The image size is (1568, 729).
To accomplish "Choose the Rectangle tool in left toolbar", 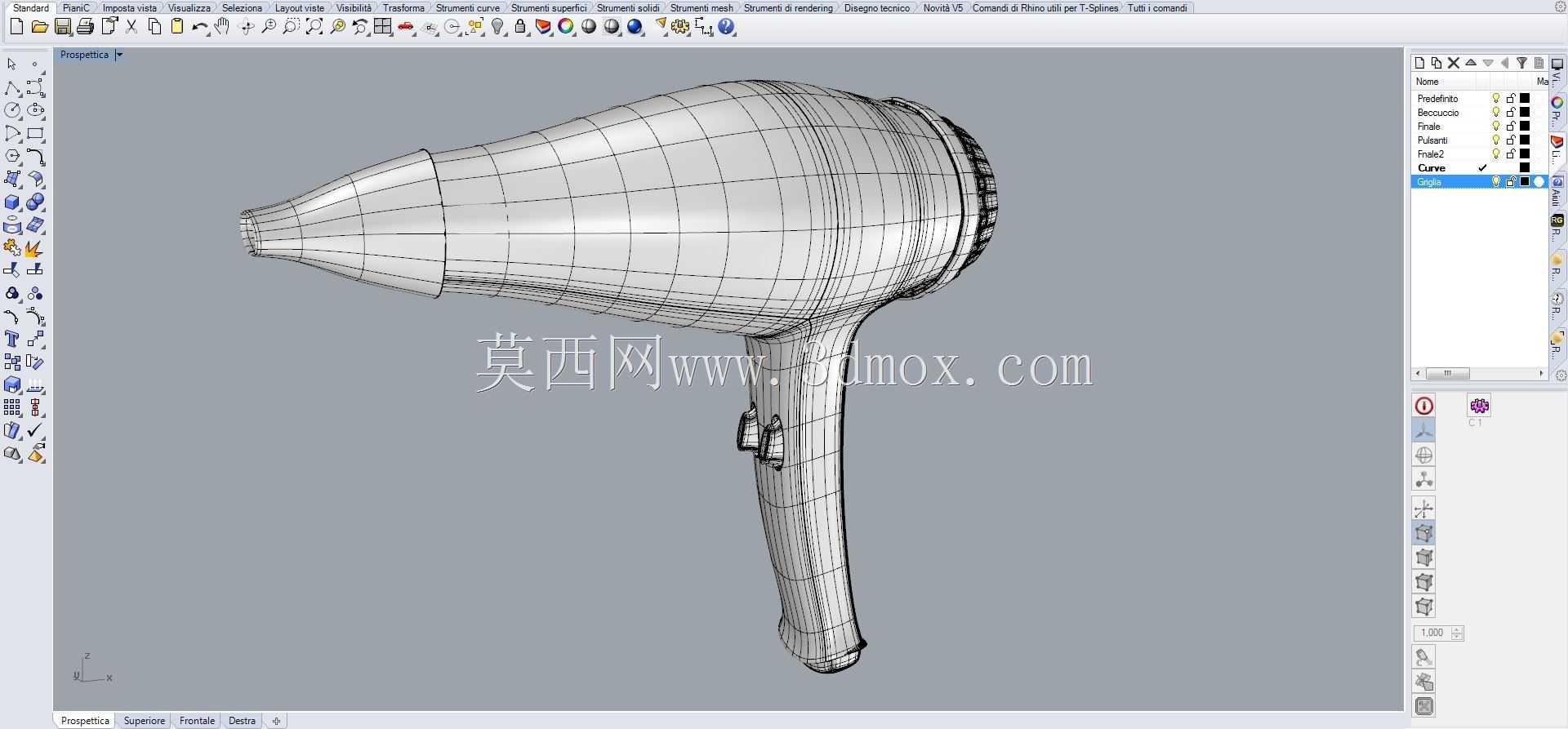I will (x=35, y=133).
